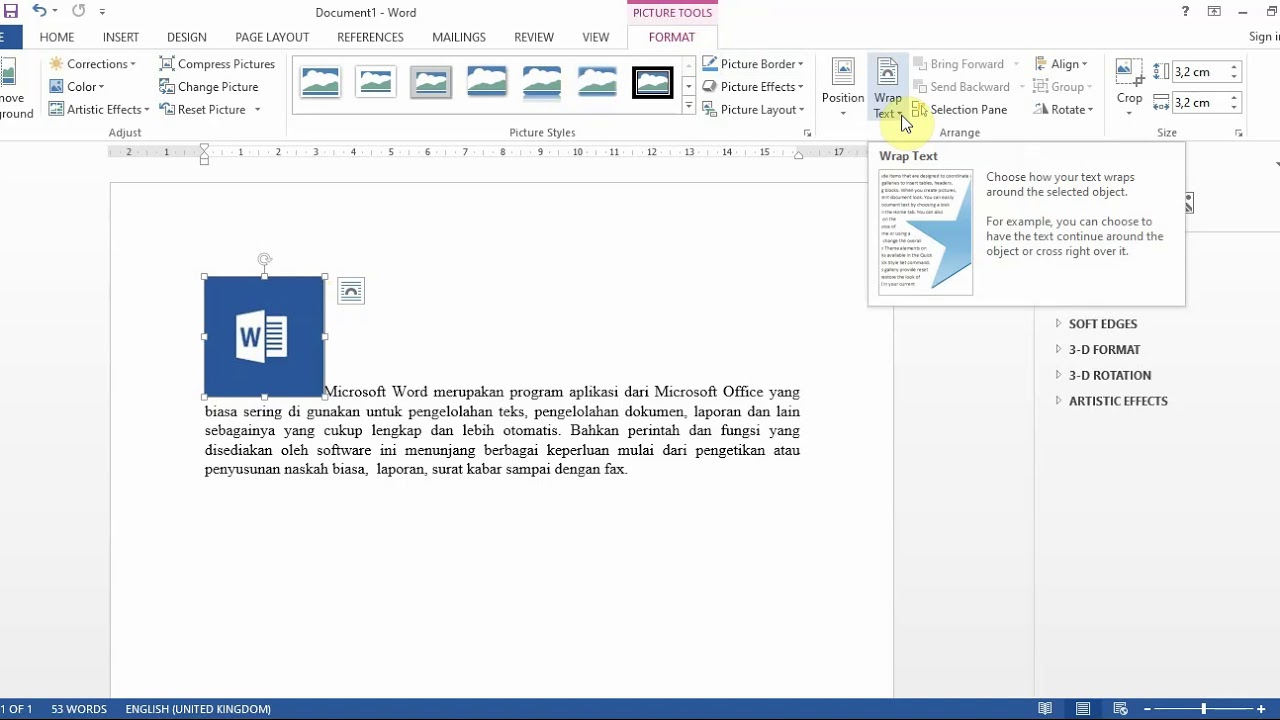Open Reset Picture dropdown arrow
The image size is (1280, 720).
(x=257, y=110)
